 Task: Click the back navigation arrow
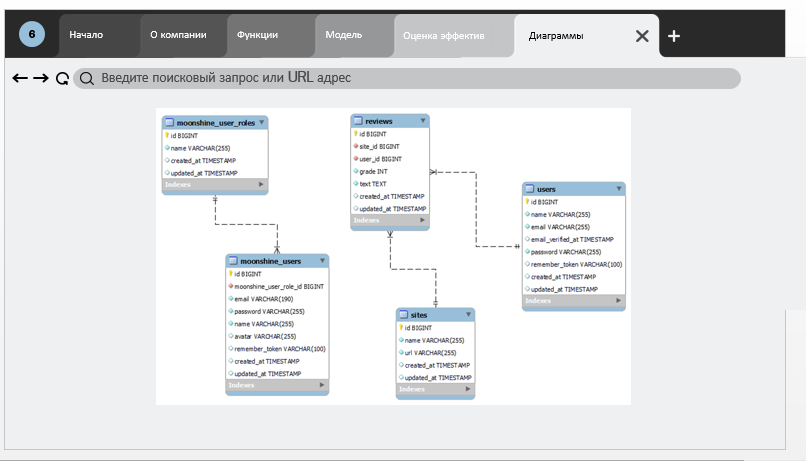[x=19, y=78]
